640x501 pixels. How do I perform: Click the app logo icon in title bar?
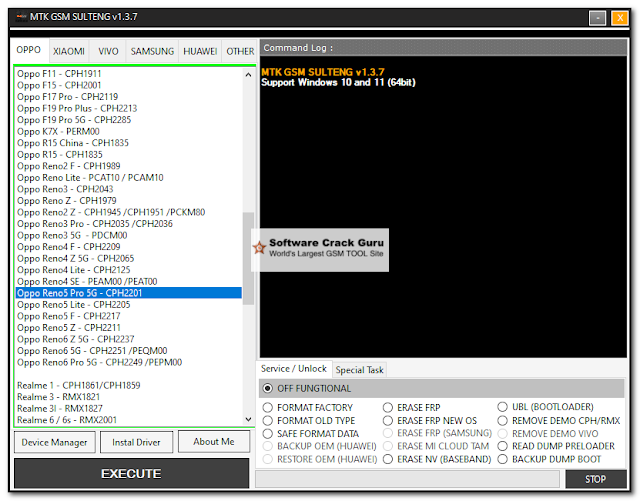point(21,17)
